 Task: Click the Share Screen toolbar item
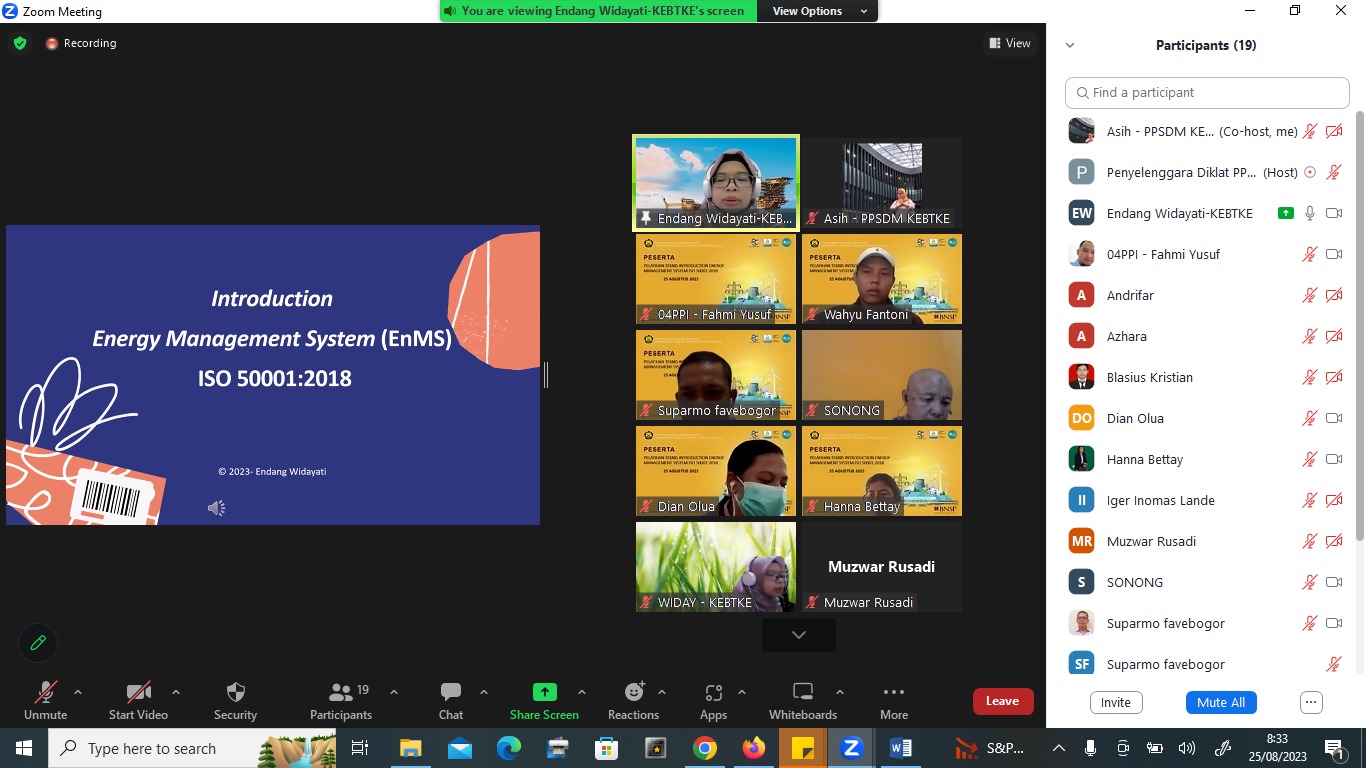coord(544,700)
